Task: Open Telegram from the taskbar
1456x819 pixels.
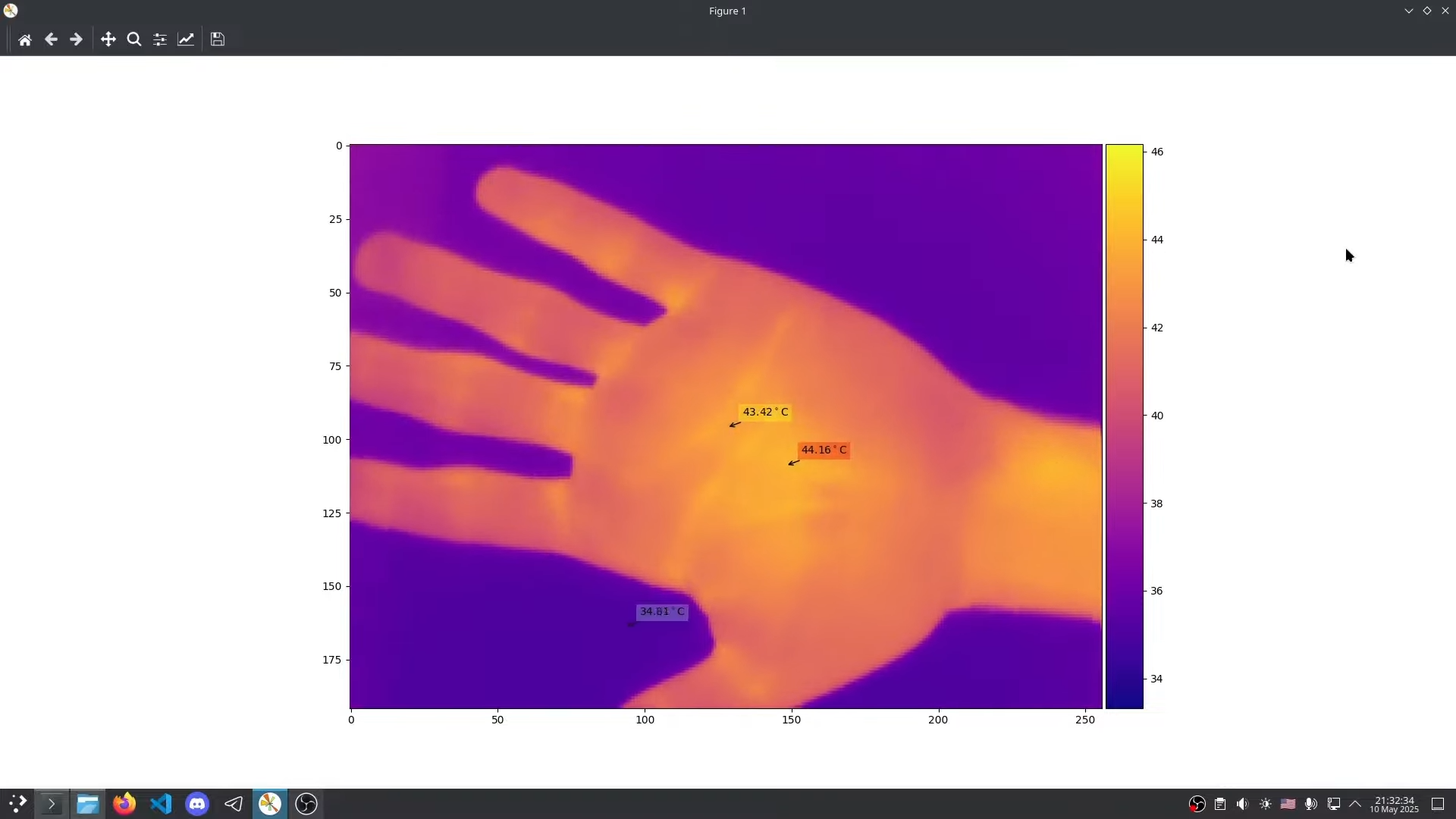Action: coord(234,804)
